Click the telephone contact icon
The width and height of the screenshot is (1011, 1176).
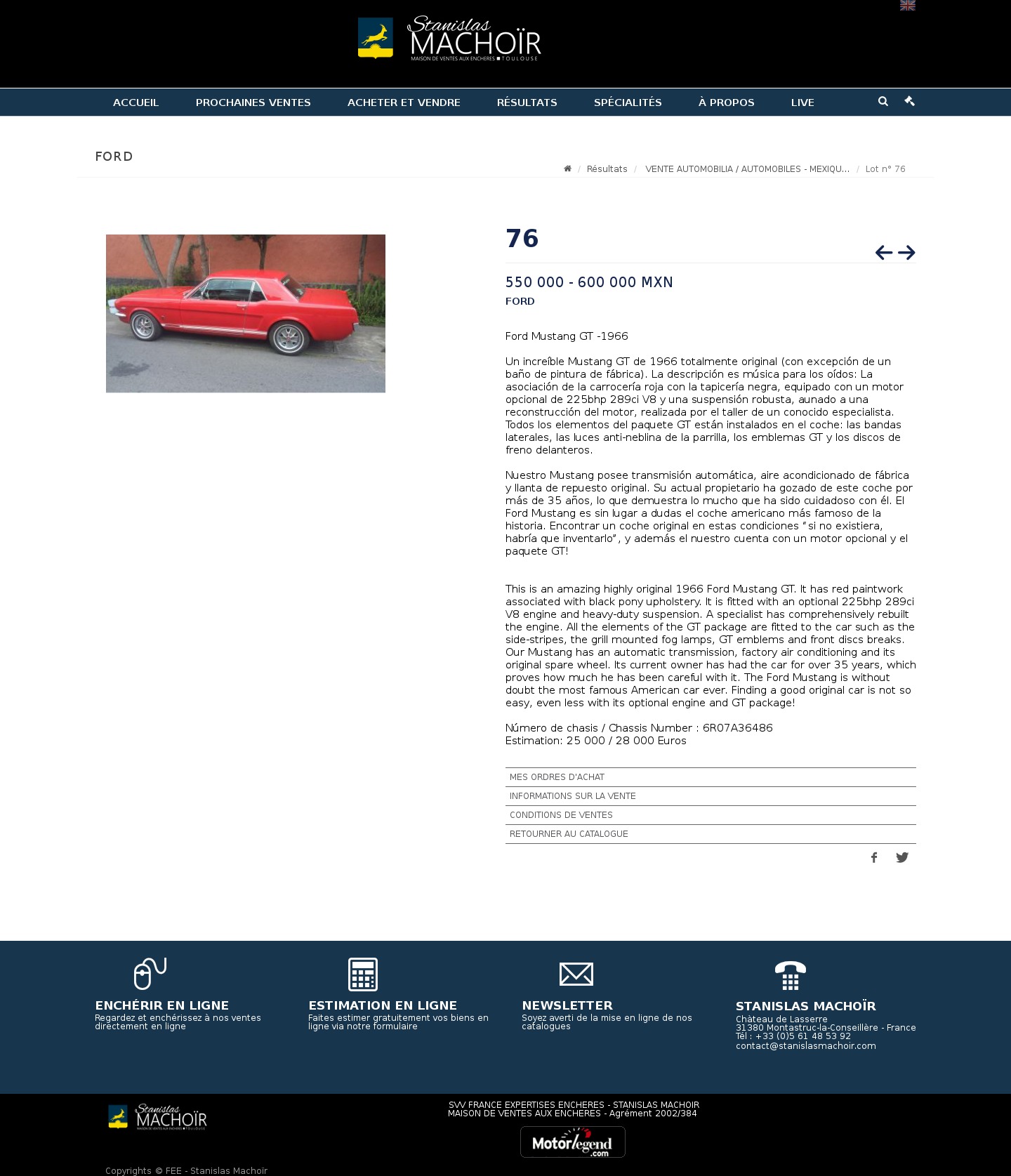[x=791, y=975]
